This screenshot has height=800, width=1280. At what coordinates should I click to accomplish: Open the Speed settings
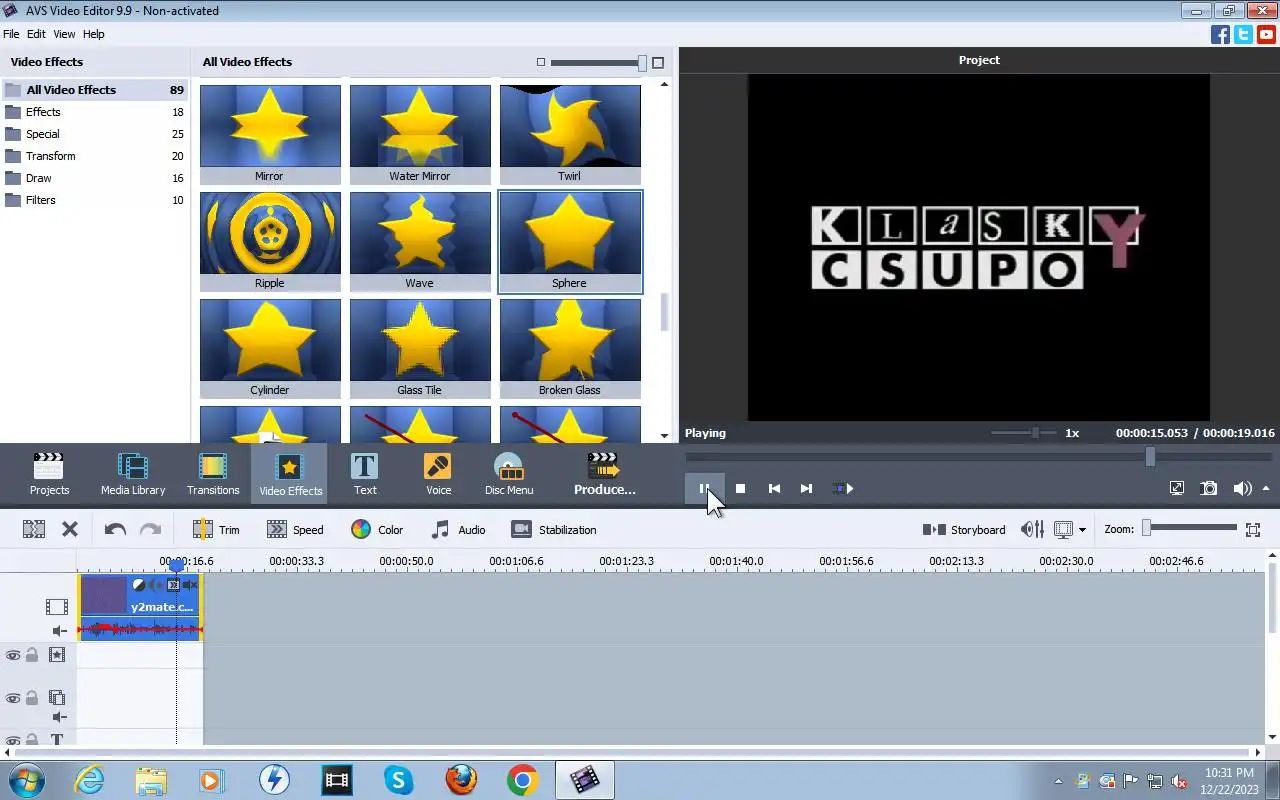(295, 530)
